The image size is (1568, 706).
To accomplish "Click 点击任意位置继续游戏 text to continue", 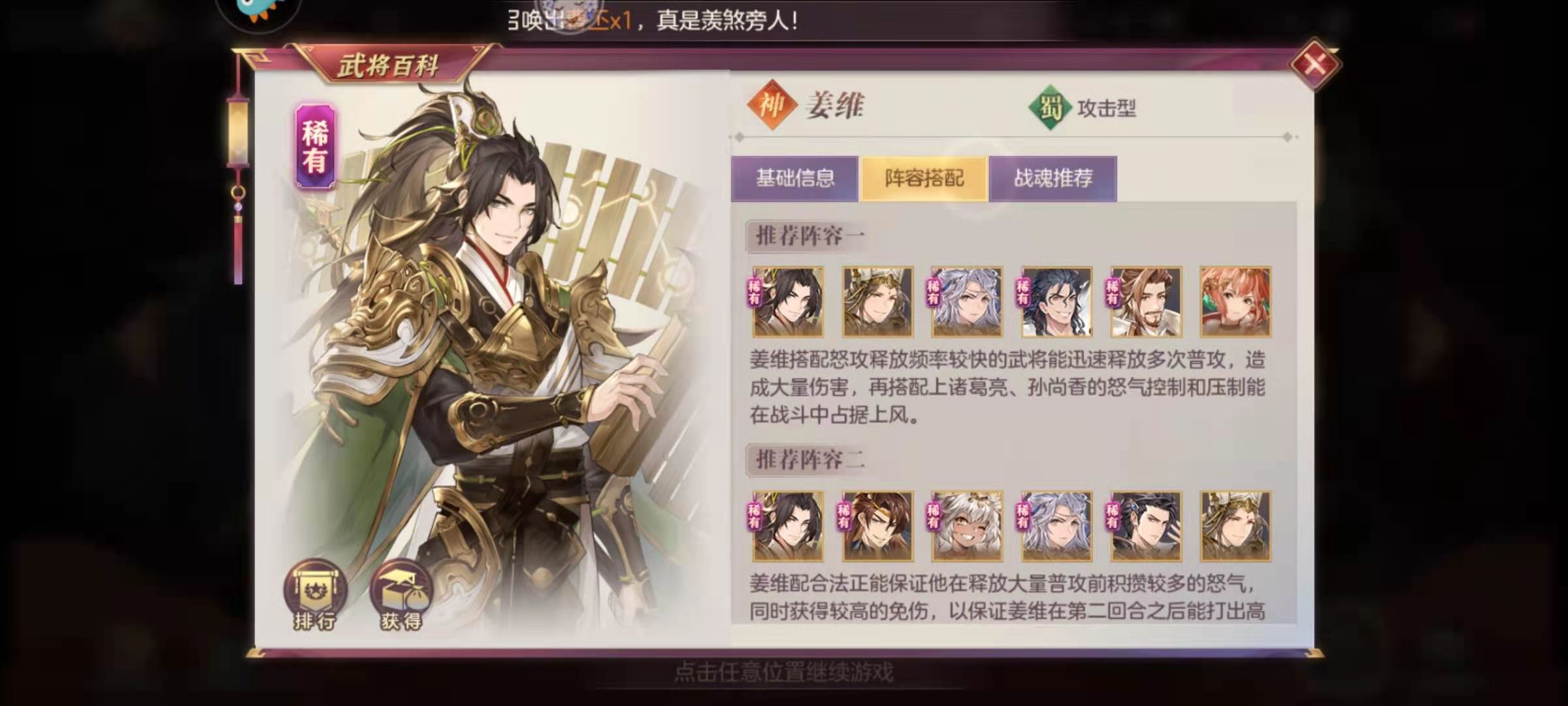I will pos(783,672).
